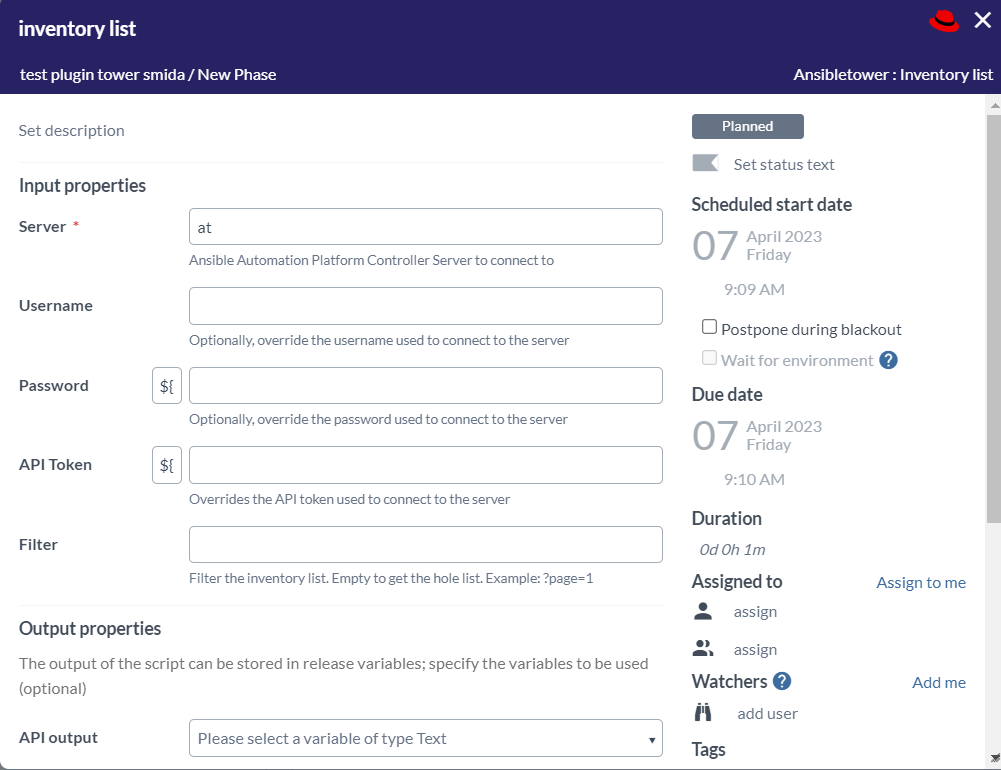
Task: Open the ${ variable picker for API Token
Action: pyautogui.click(x=167, y=464)
